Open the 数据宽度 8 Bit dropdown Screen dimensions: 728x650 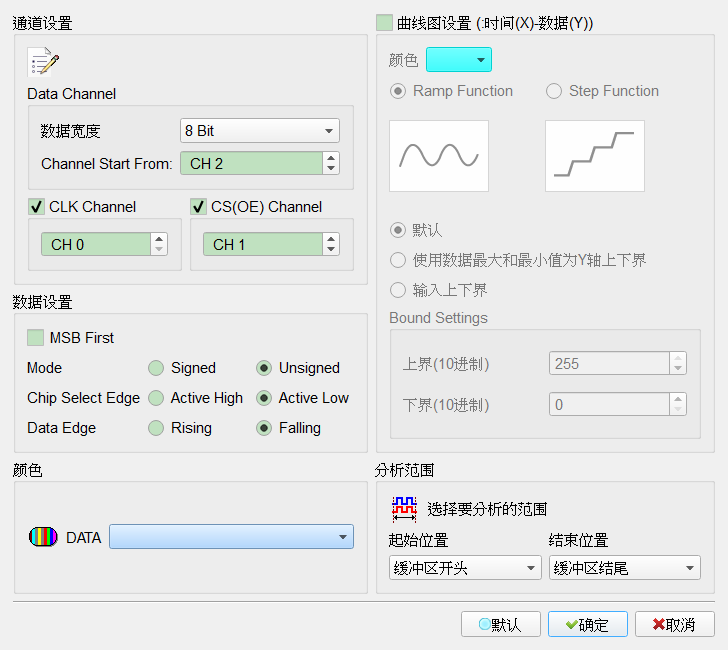tap(260, 130)
